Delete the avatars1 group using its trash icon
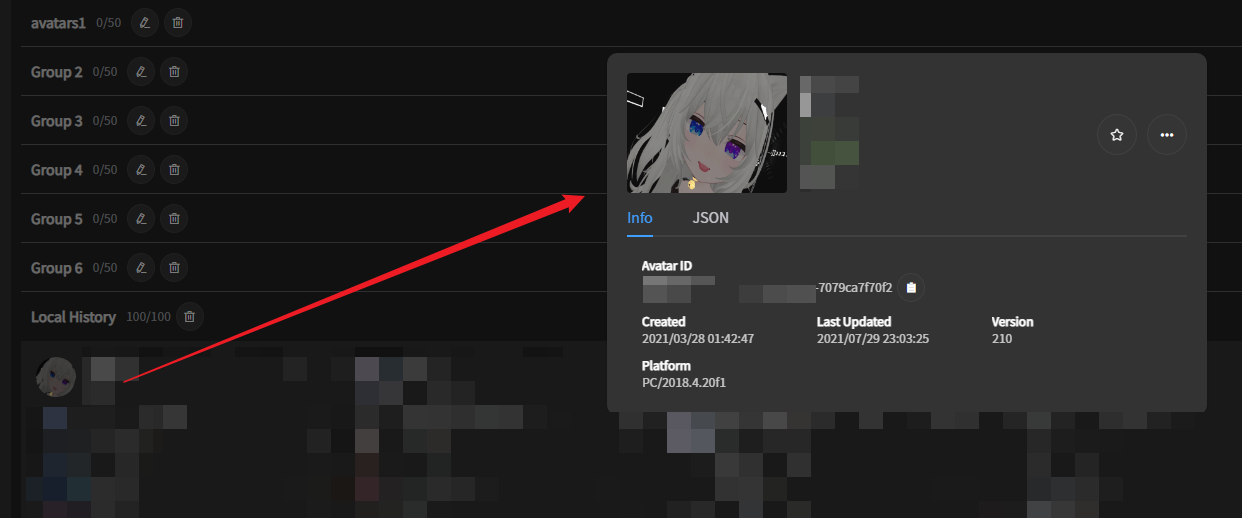 pyautogui.click(x=178, y=22)
